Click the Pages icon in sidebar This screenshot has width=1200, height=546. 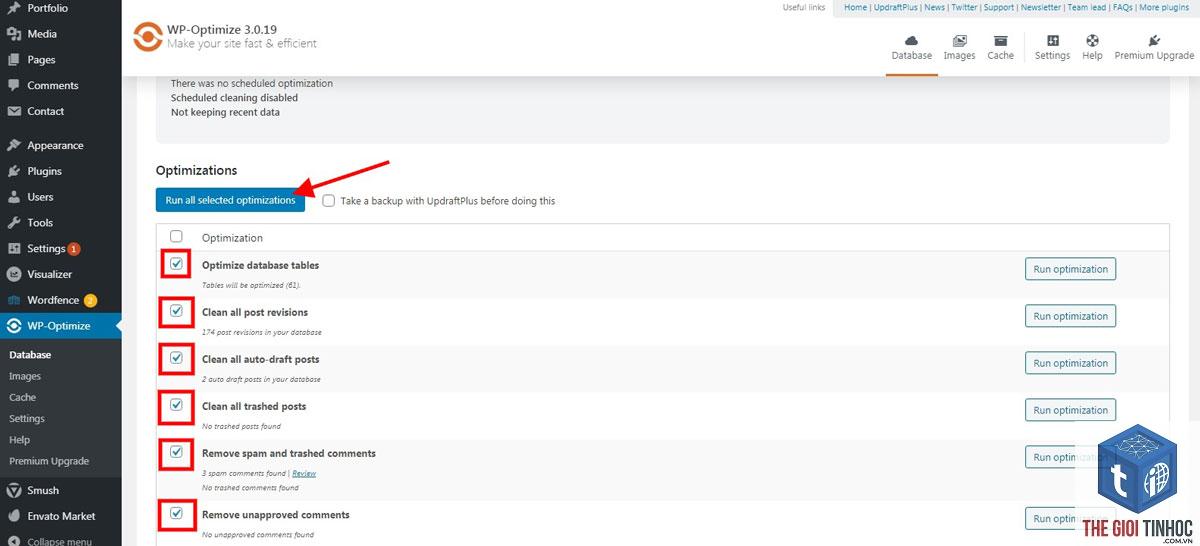click(14, 60)
